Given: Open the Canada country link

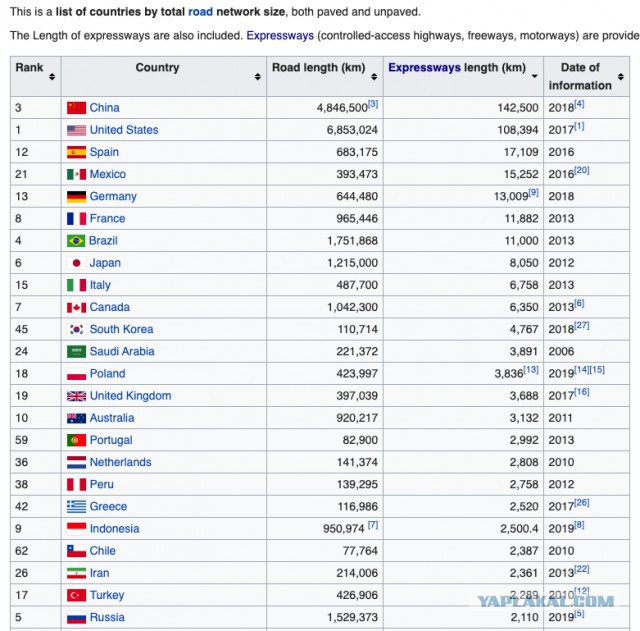Looking at the screenshot, I should pos(109,307).
